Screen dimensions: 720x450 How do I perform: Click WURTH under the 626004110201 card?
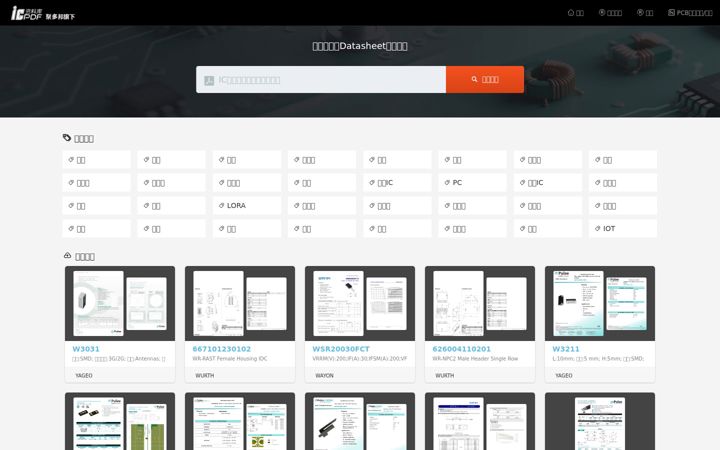pyautogui.click(x=444, y=376)
